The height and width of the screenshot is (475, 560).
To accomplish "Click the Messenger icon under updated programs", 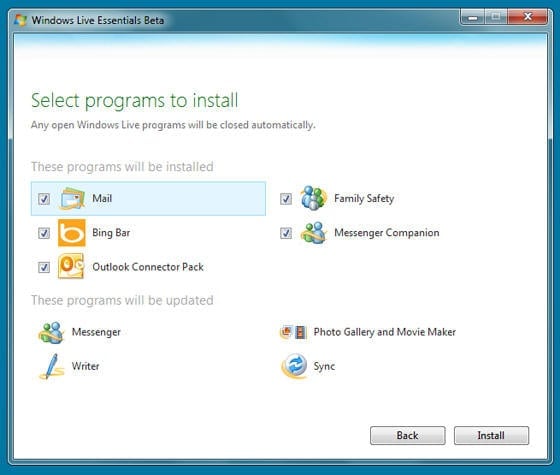I will (x=51, y=332).
